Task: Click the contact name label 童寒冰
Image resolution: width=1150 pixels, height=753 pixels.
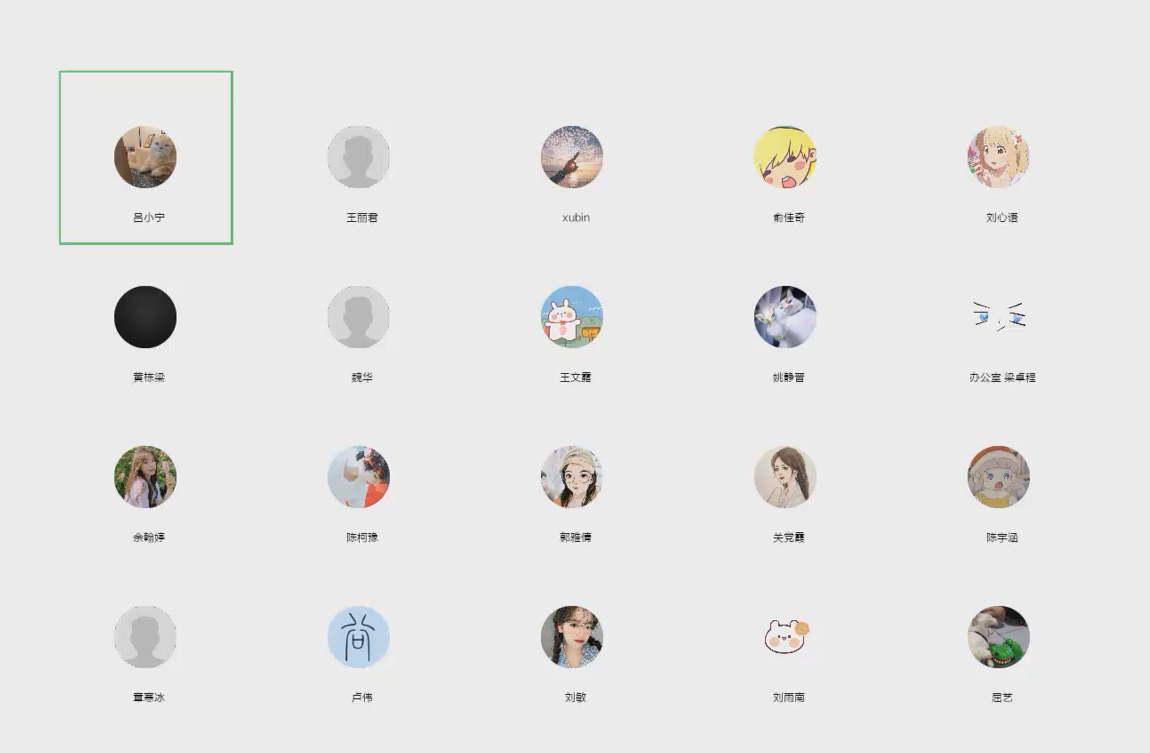Action: click(x=149, y=697)
